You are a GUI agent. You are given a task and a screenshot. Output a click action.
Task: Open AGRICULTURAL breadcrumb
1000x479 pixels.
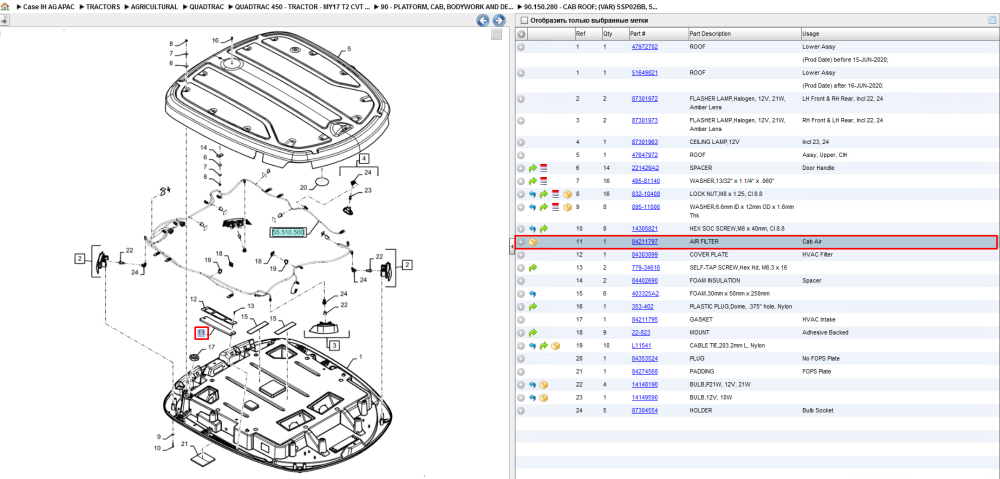pos(156,6)
